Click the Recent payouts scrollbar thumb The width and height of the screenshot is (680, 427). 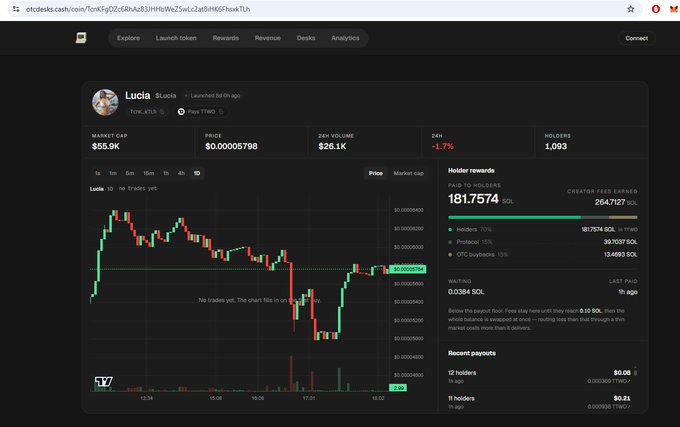coord(635,372)
